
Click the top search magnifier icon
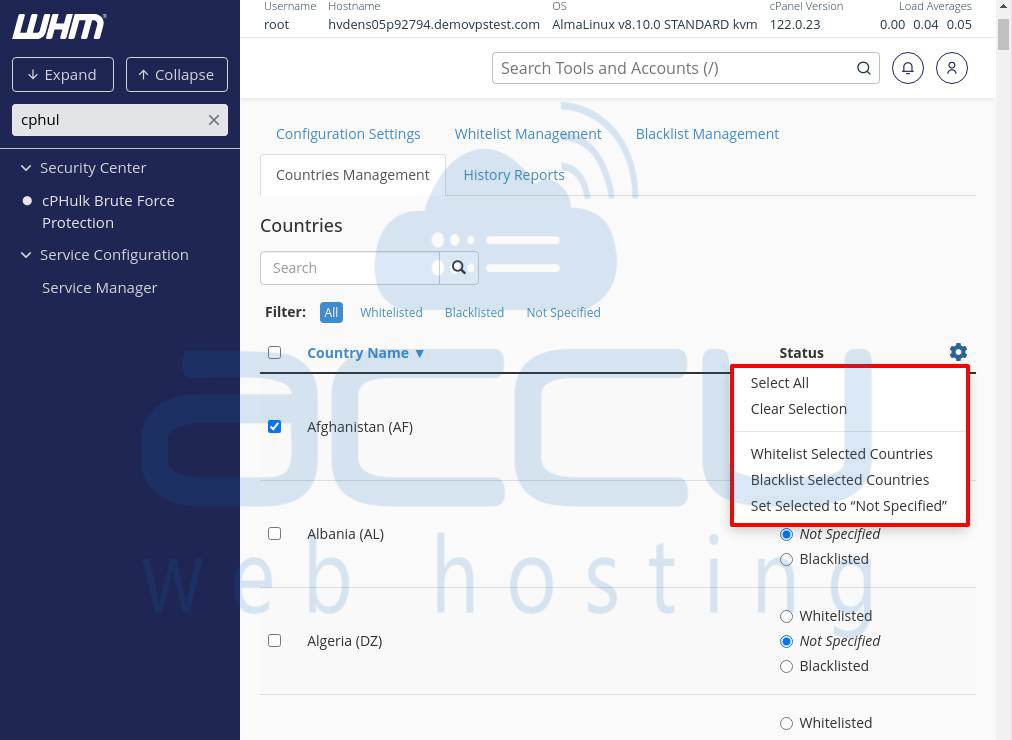pyautogui.click(x=864, y=68)
